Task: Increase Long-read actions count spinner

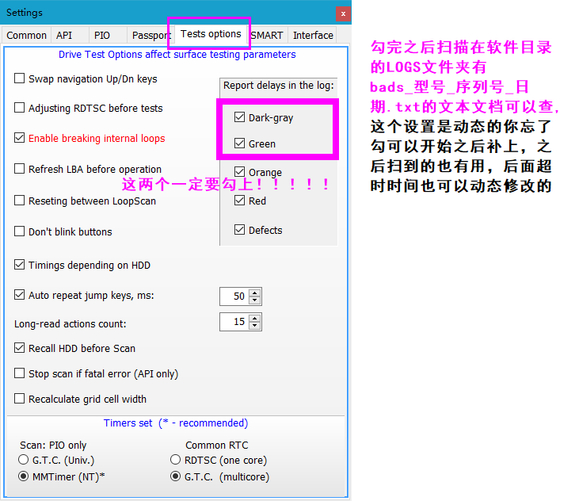Action: [255, 318]
